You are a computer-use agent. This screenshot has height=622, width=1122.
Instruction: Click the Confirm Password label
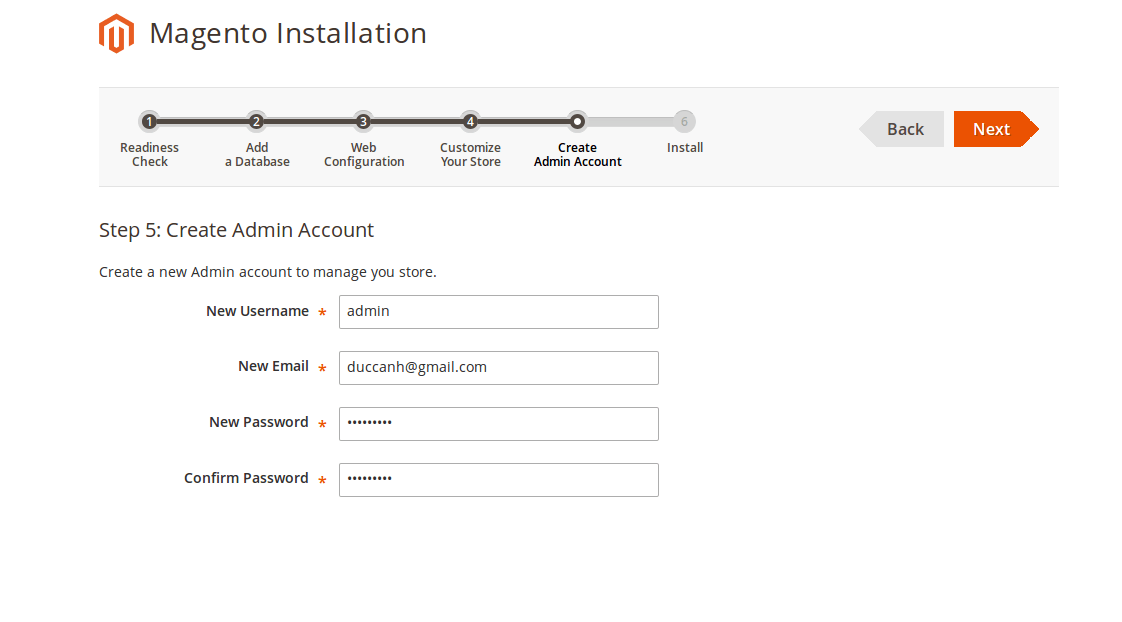[x=246, y=478]
